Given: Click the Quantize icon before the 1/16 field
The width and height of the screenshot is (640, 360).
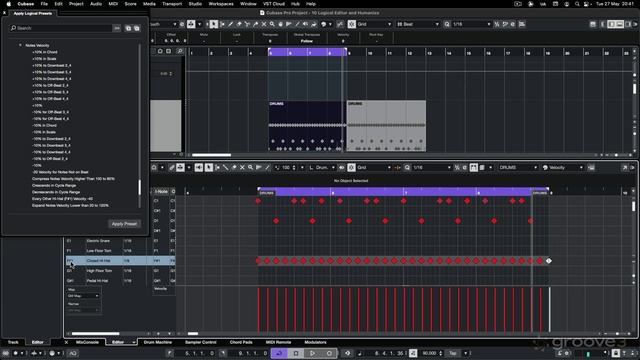Looking at the screenshot, I should click(447, 24).
